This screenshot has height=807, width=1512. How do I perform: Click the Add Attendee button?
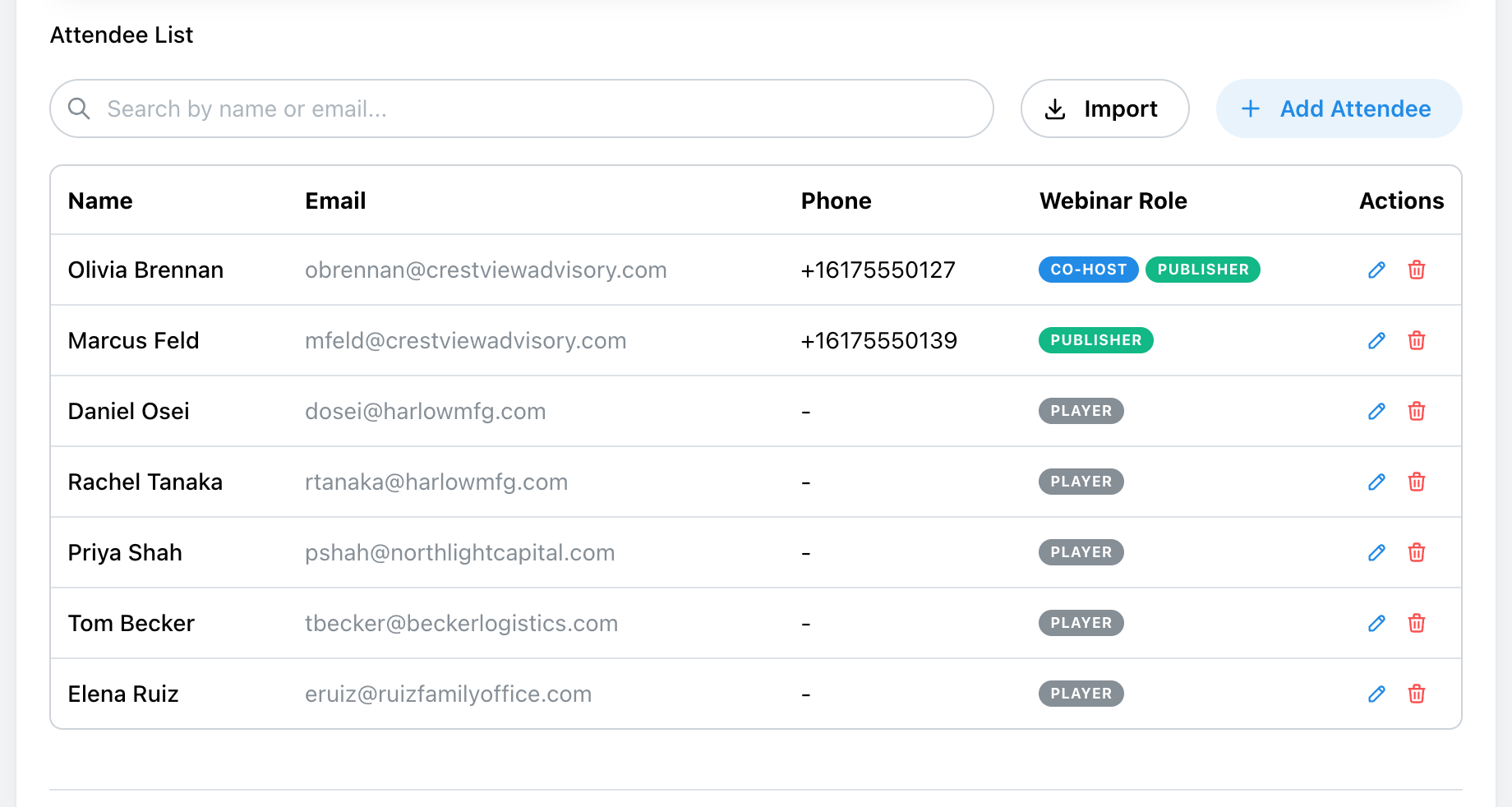[1339, 108]
